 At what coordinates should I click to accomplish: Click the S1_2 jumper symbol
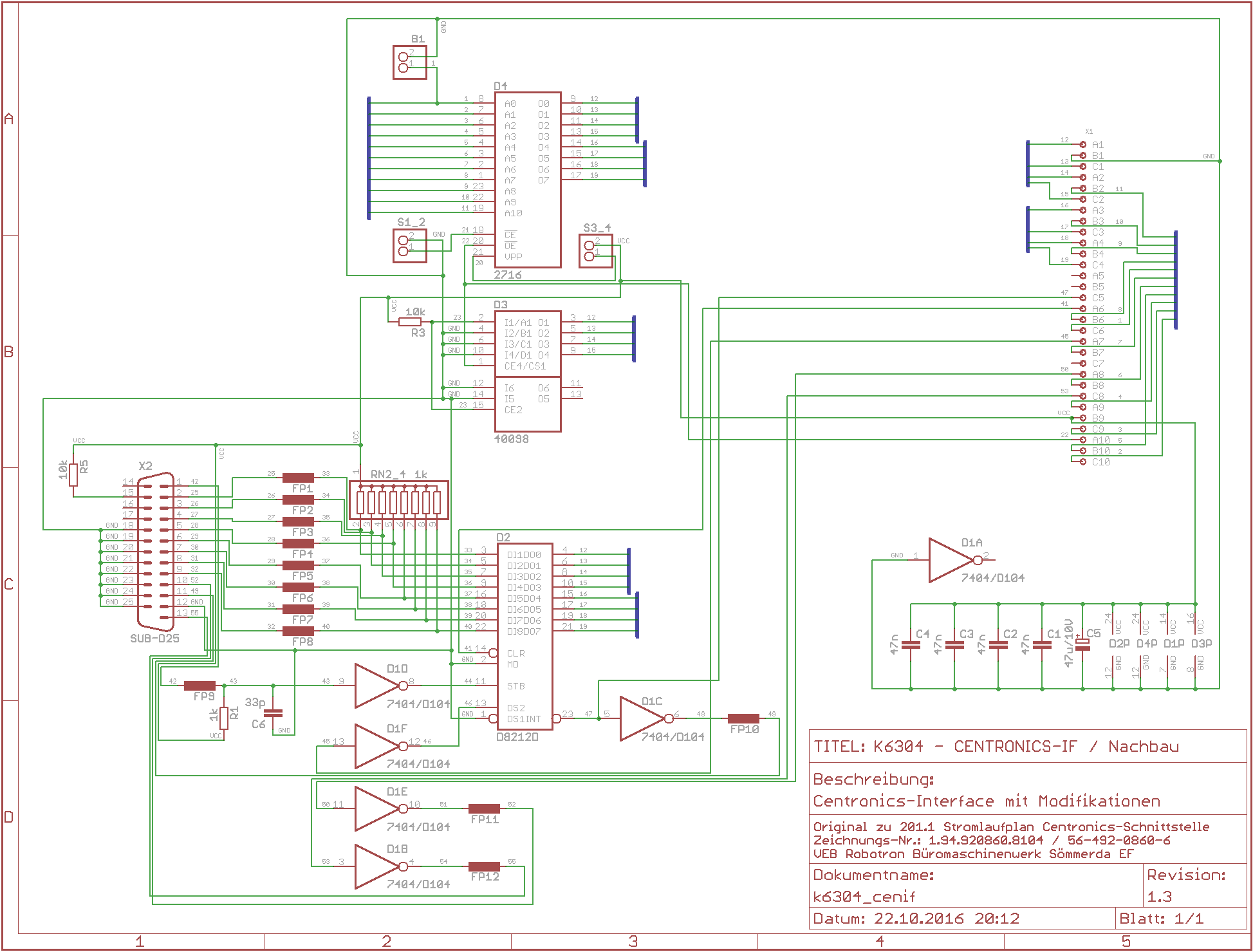tap(410, 245)
